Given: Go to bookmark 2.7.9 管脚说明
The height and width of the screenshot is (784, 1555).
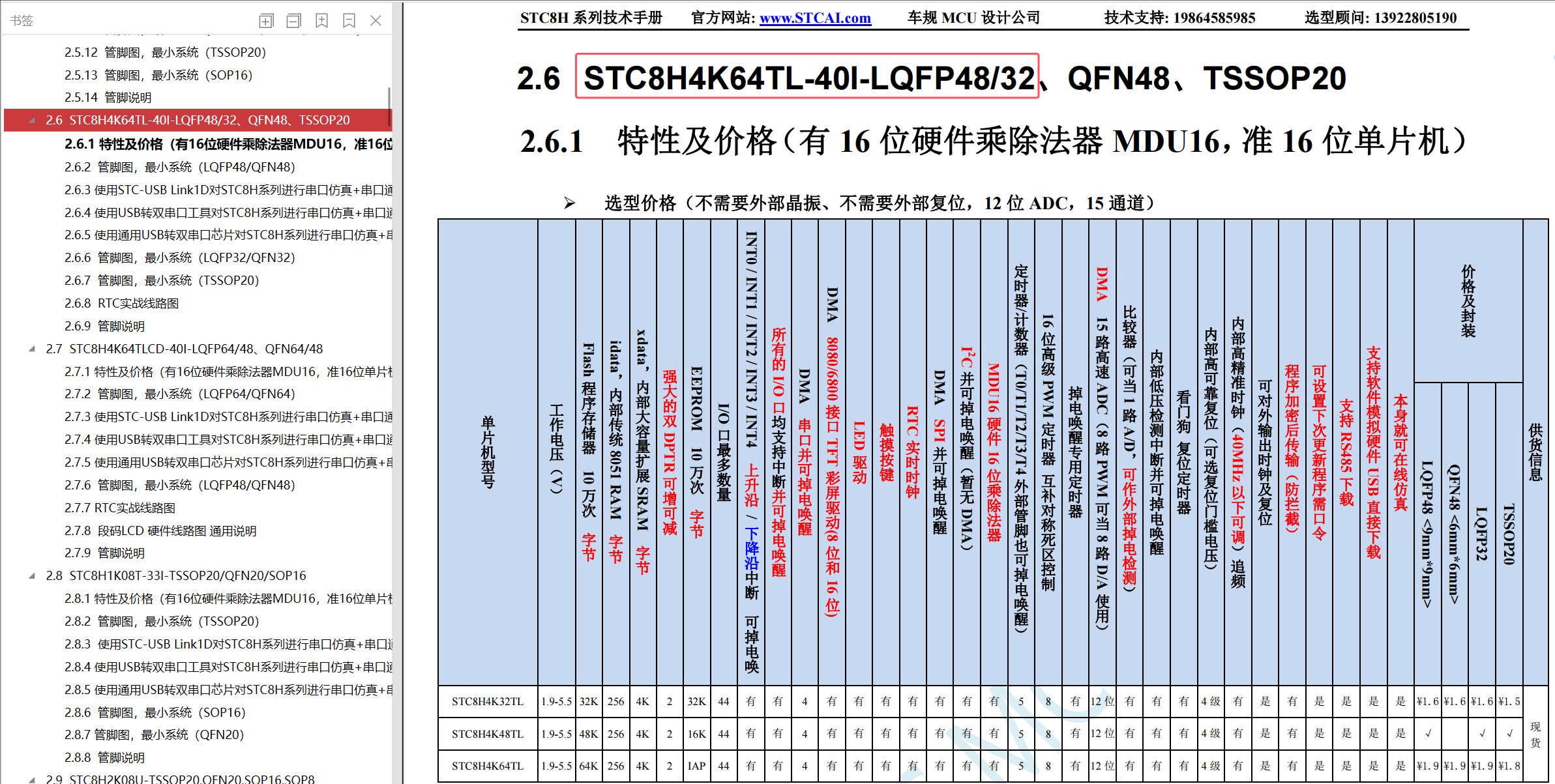Looking at the screenshot, I should [104, 553].
